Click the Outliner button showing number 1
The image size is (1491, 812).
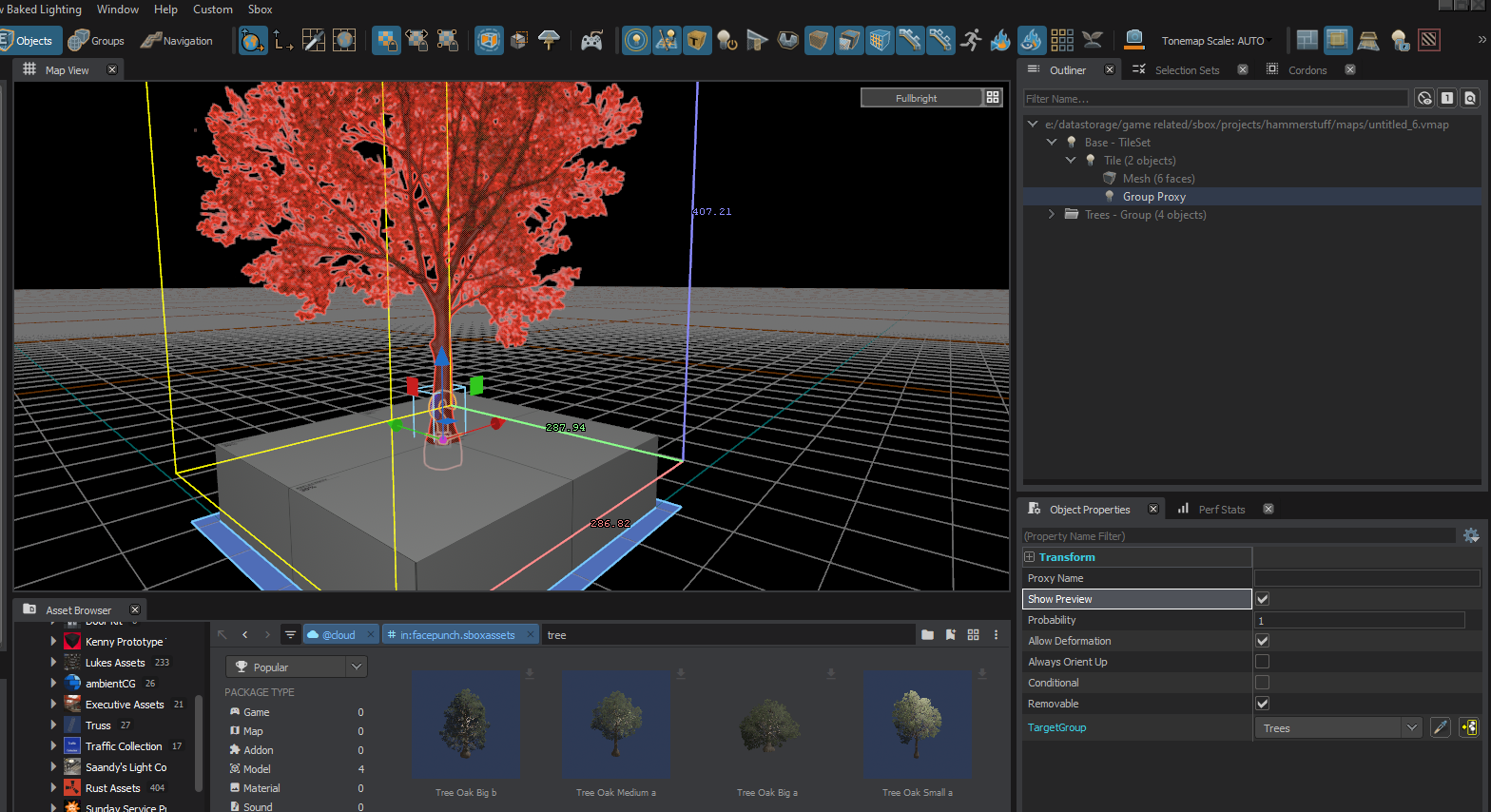[x=1446, y=98]
